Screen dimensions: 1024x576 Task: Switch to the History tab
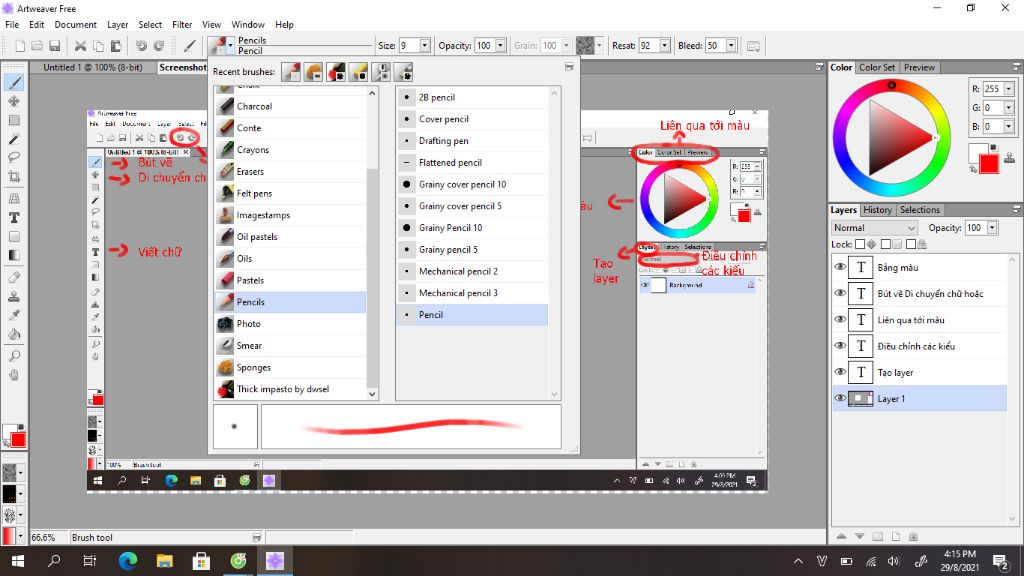coord(877,210)
